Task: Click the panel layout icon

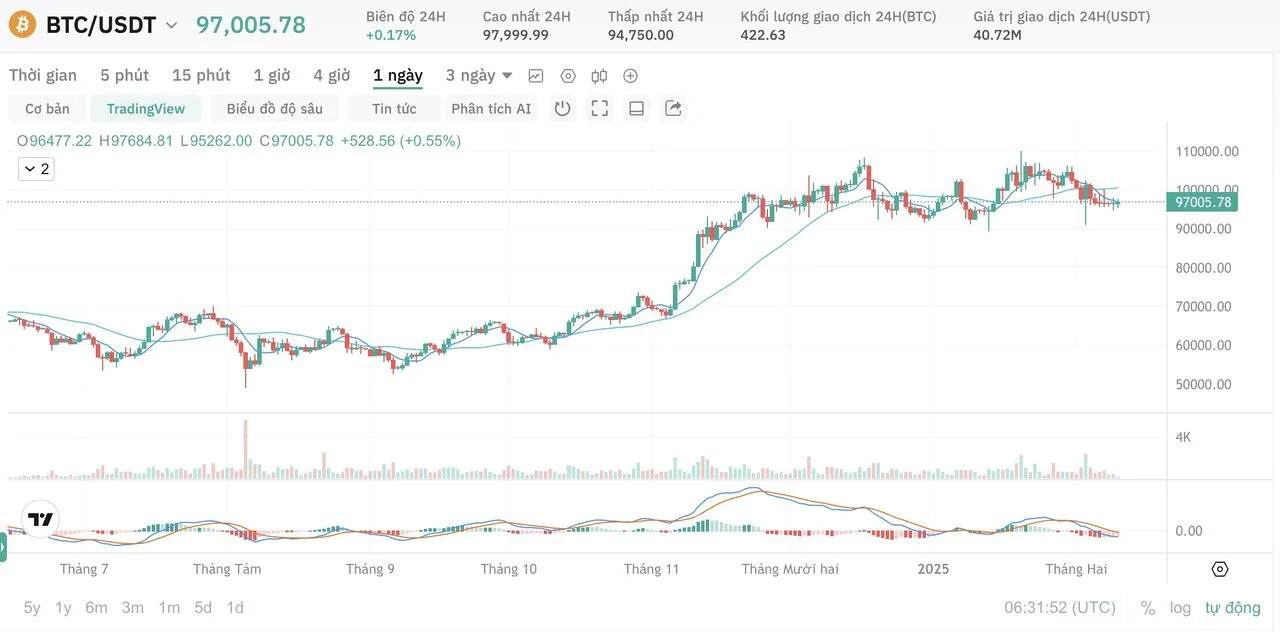Action: [636, 108]
